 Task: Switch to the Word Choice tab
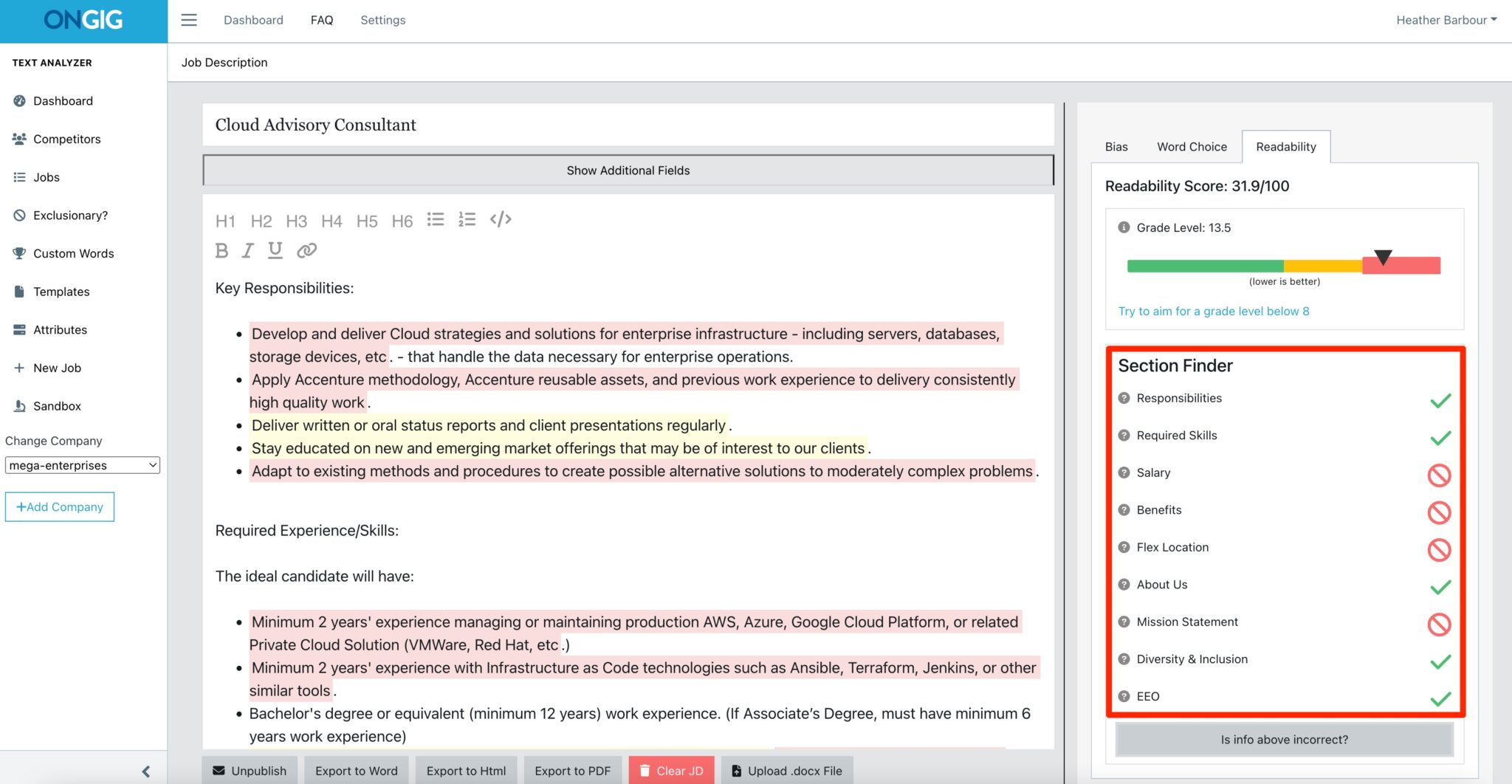(x=1192, y=146)
